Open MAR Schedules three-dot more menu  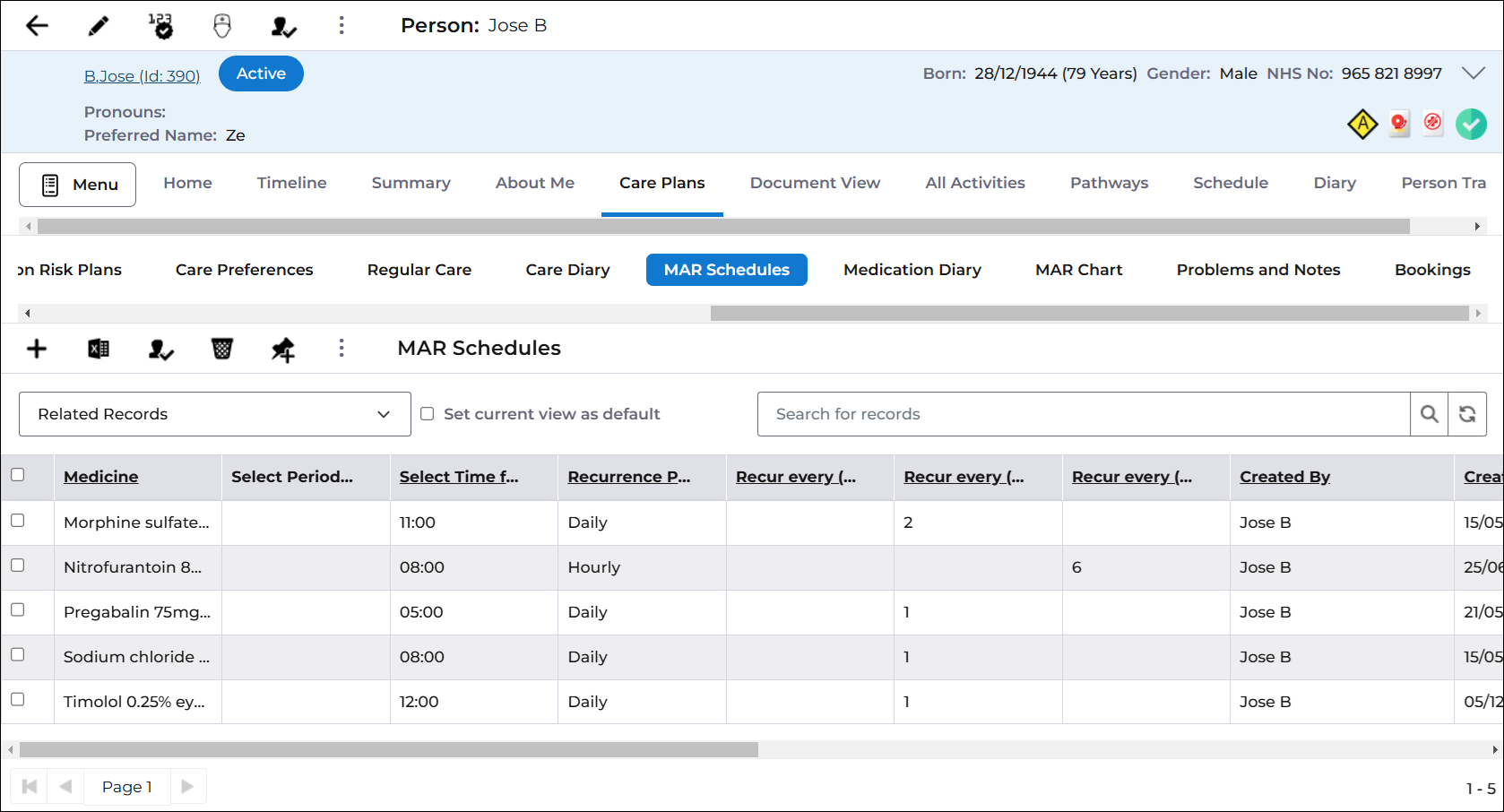[341, 348]
